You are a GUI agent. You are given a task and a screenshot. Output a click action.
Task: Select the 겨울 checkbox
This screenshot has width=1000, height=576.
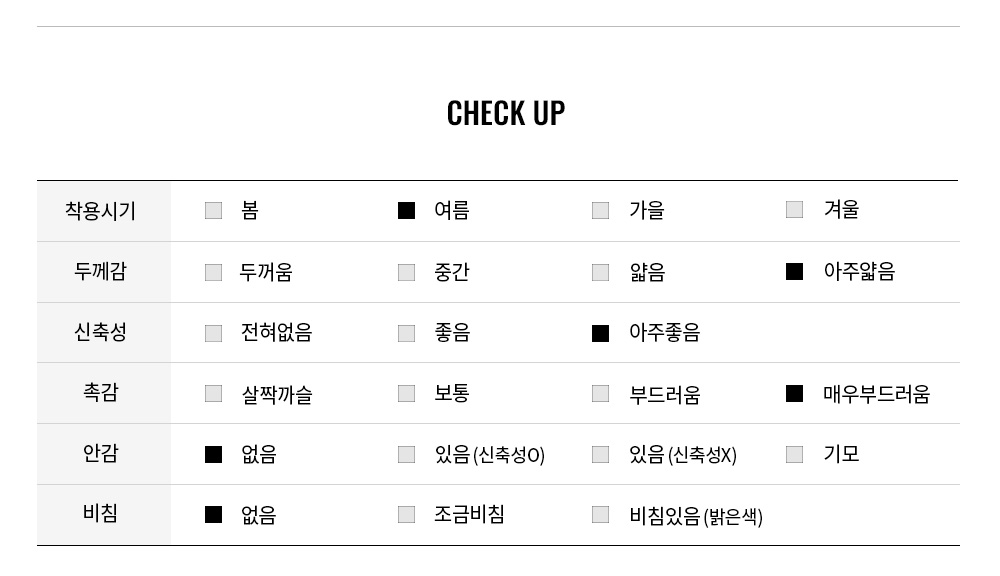coord(794,209)
